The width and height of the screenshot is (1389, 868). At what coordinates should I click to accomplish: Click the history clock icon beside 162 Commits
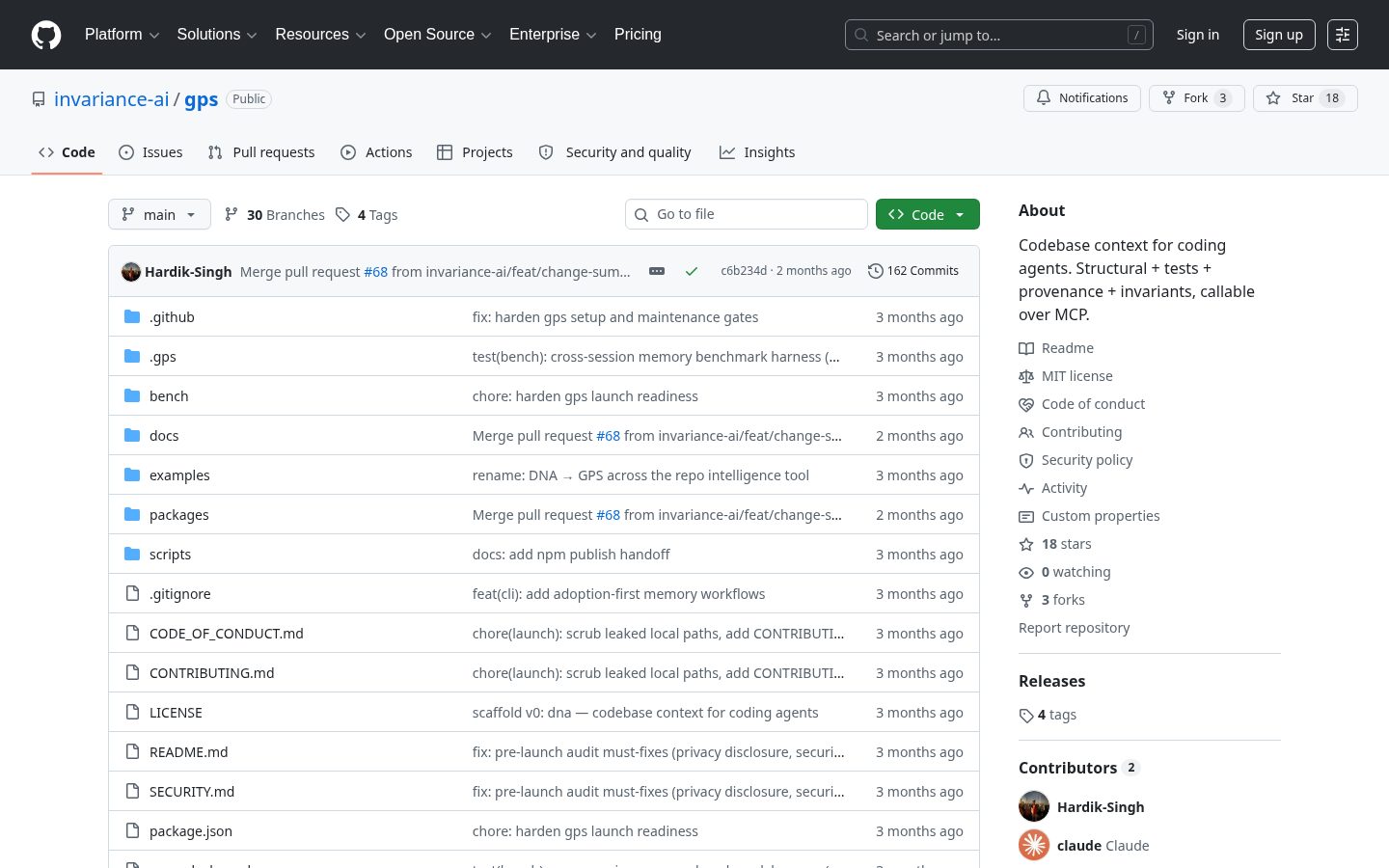click(x=876, y=271)
